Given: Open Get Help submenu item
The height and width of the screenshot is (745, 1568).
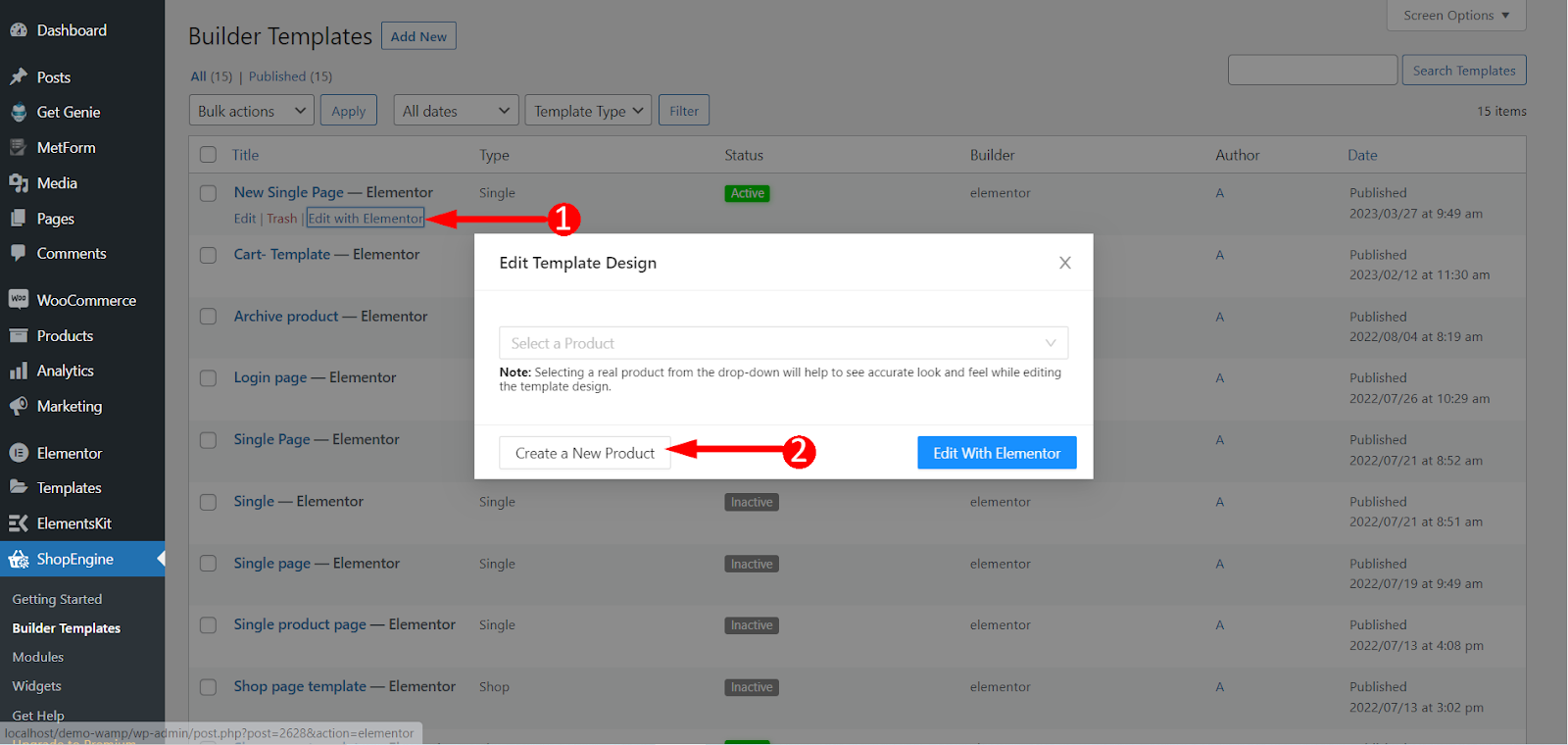Looking at the screenshot, I should pos(38,716).
